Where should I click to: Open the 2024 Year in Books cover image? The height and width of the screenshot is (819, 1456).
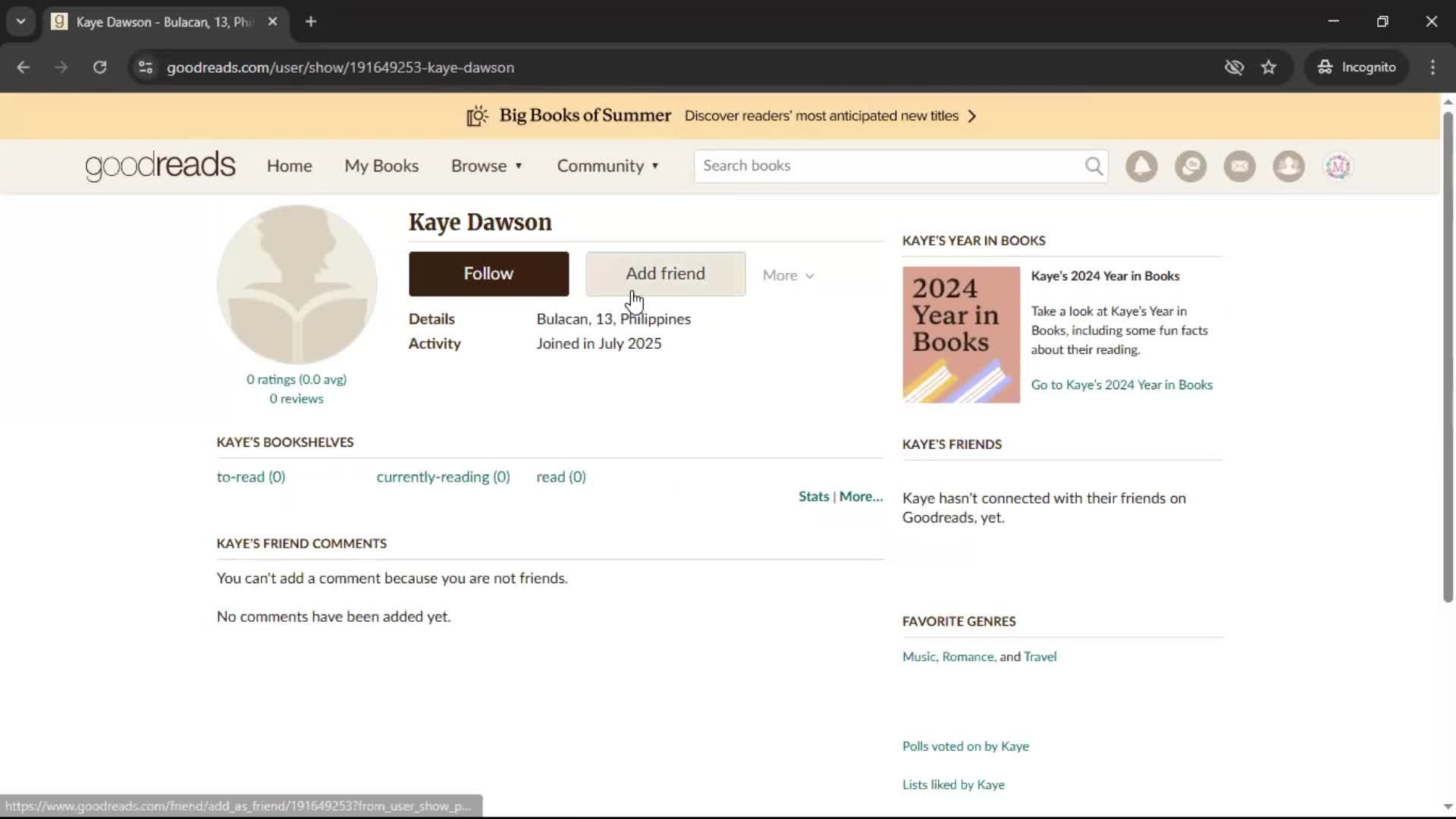pos(961,334)
